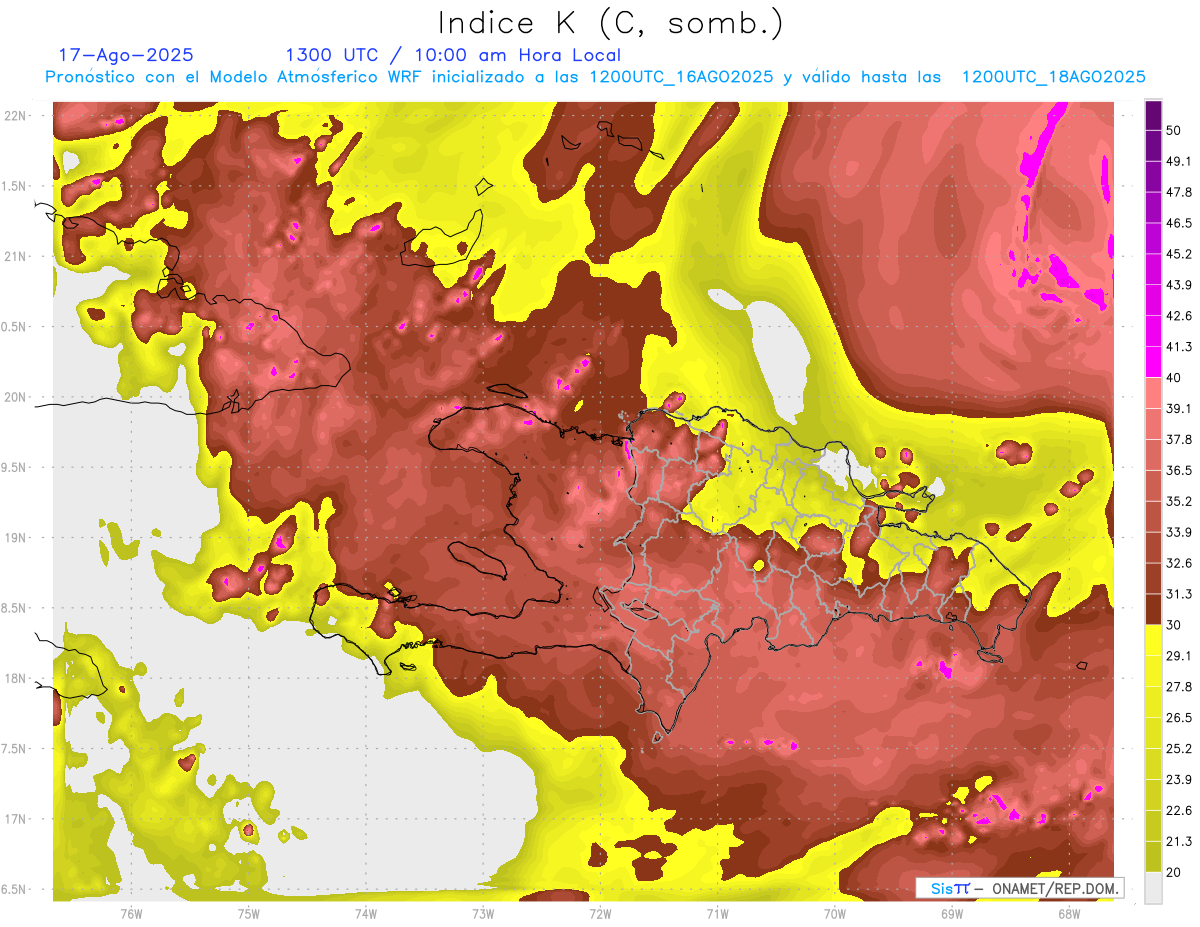Click the '71W' longitude axis label
The image size is (1200, 927).
(717, 912)
